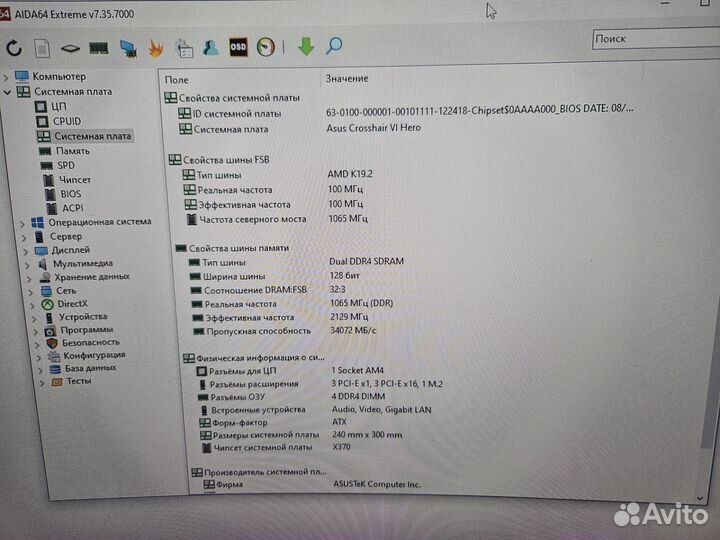Screen dimensions: 720x540
Task: Select the Пропускная способность row
Action: pyautogui.click(x=284, y=331)
